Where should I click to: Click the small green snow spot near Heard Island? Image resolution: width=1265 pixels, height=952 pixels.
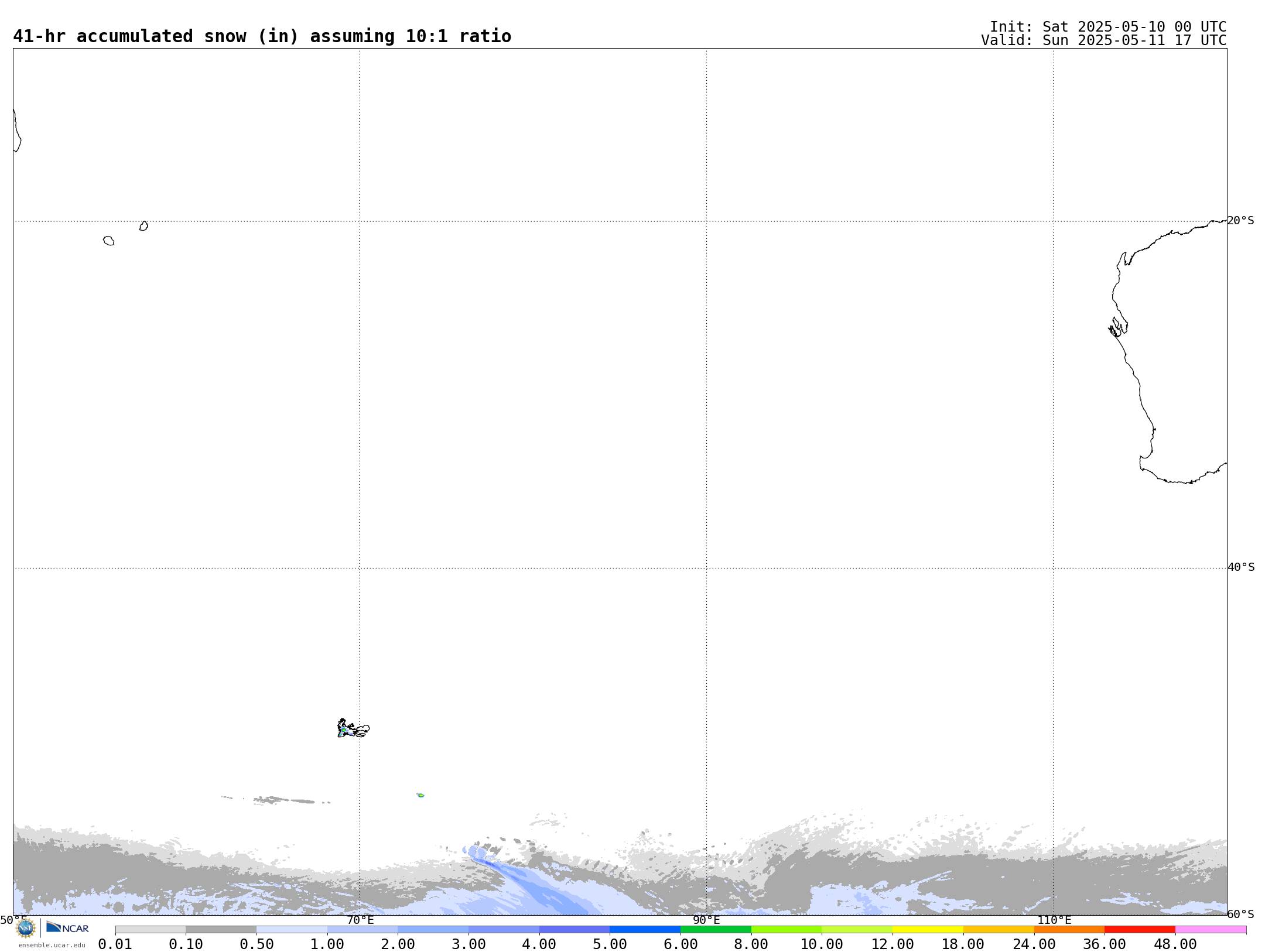coord(420,795)
